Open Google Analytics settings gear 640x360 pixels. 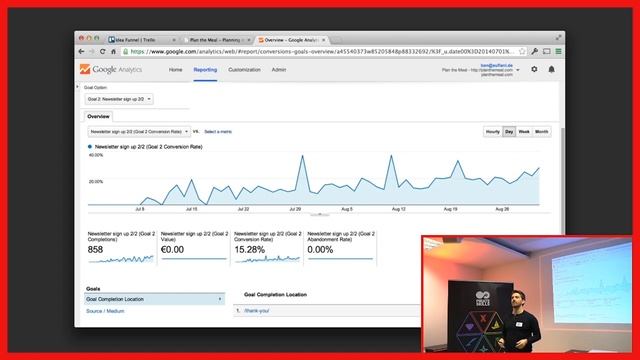534,69
